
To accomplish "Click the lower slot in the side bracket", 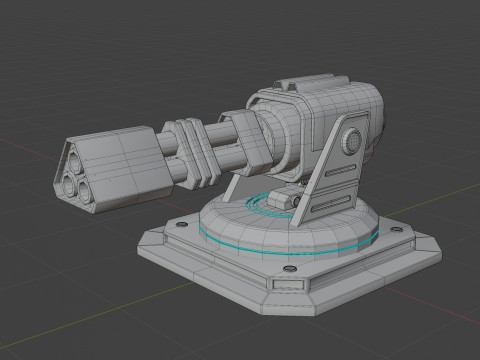I will [330, 204].
